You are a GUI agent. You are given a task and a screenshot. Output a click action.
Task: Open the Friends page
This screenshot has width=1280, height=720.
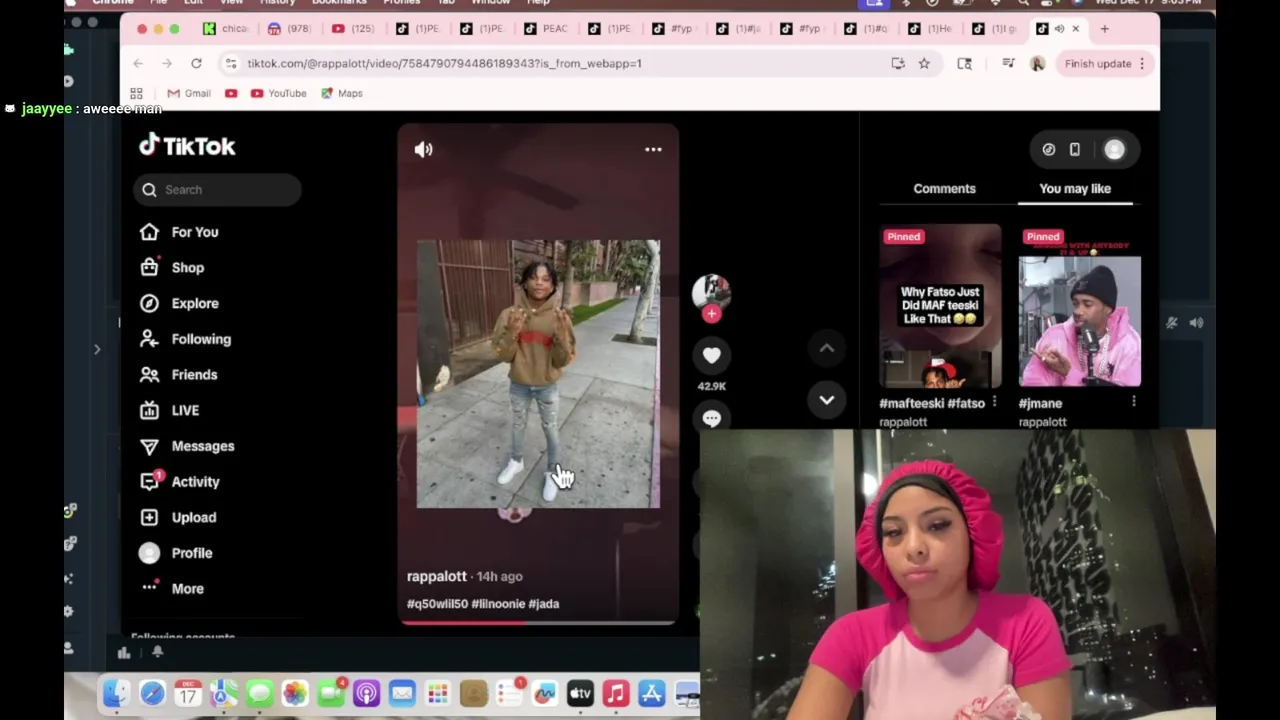(179, 375)
